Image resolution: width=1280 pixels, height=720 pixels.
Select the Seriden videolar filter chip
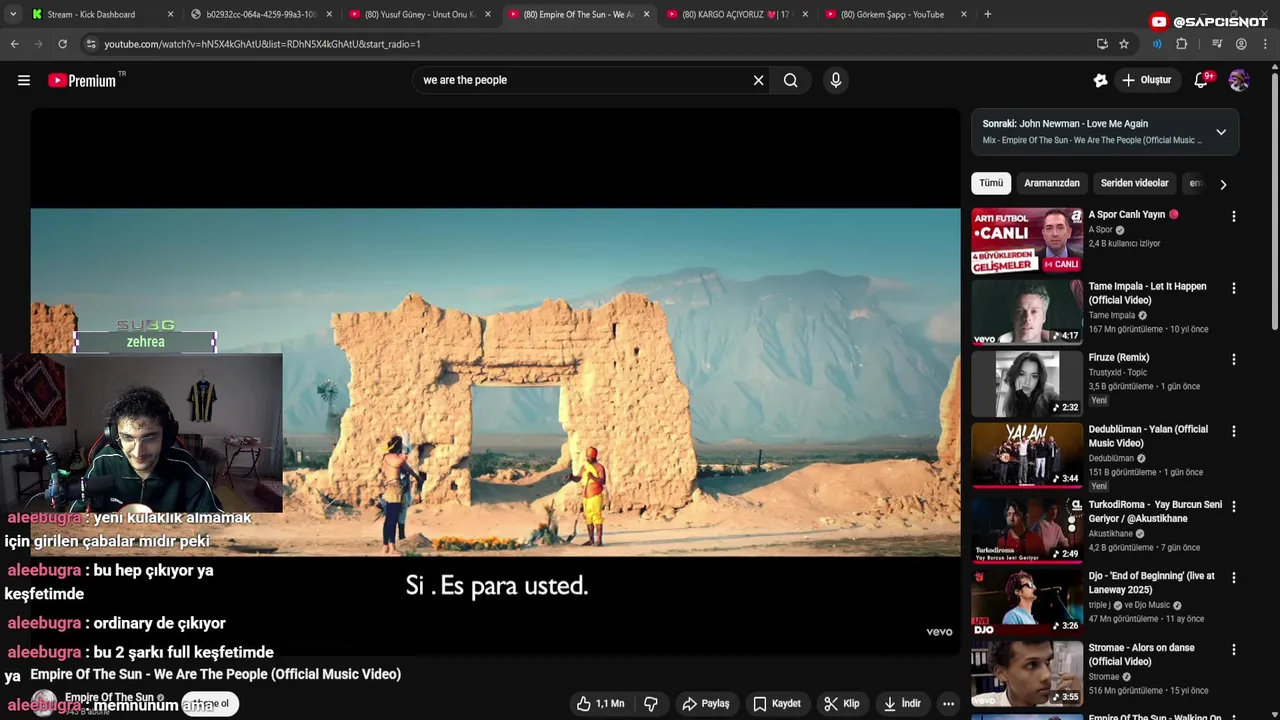coord(1134,183)
